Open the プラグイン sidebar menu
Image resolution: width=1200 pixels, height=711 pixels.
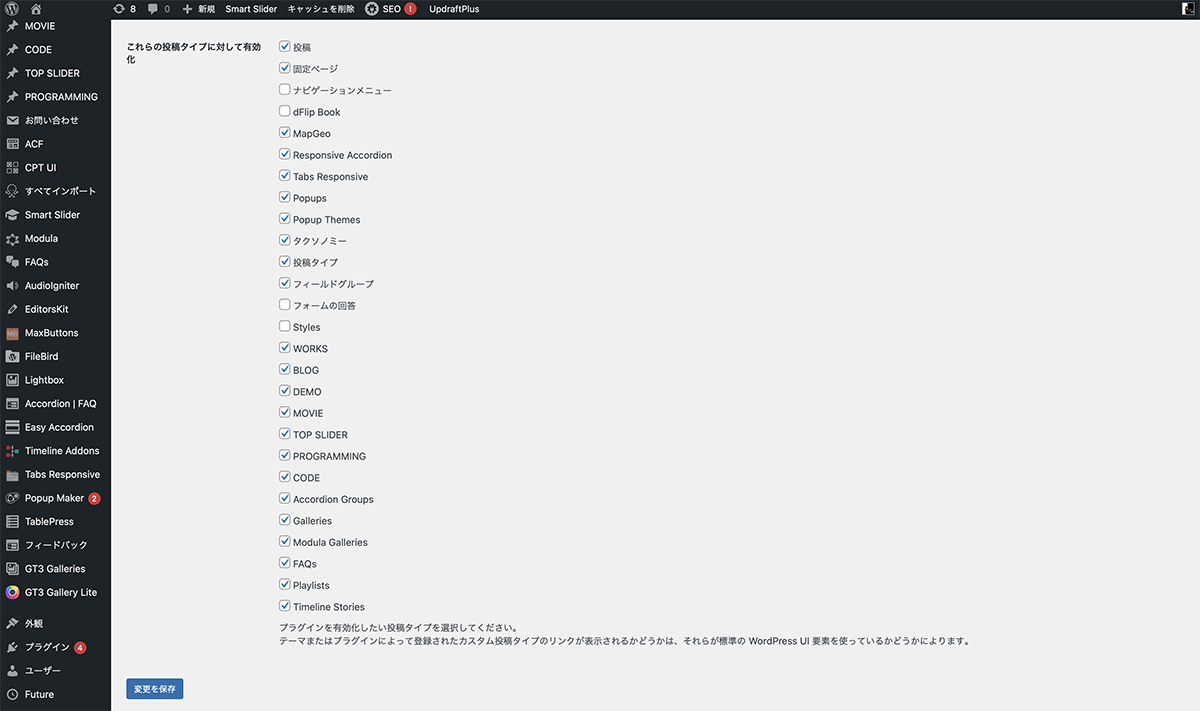tap(47, 647)
